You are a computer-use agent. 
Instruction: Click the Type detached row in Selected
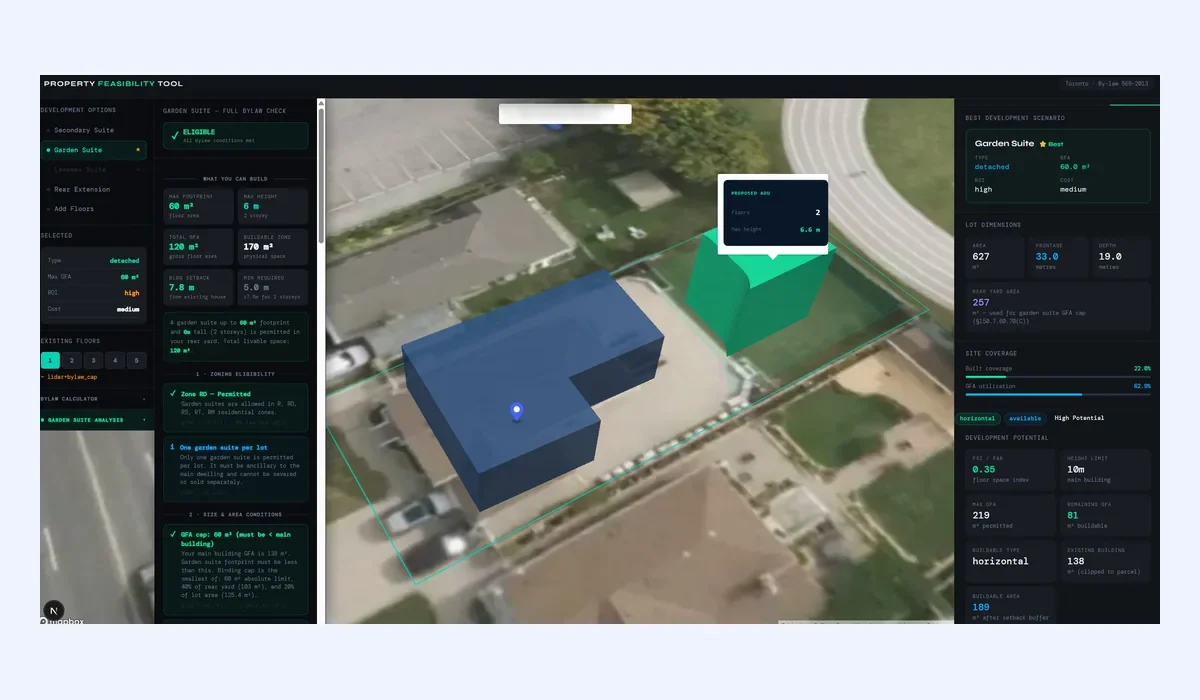(x=93, y=260)
